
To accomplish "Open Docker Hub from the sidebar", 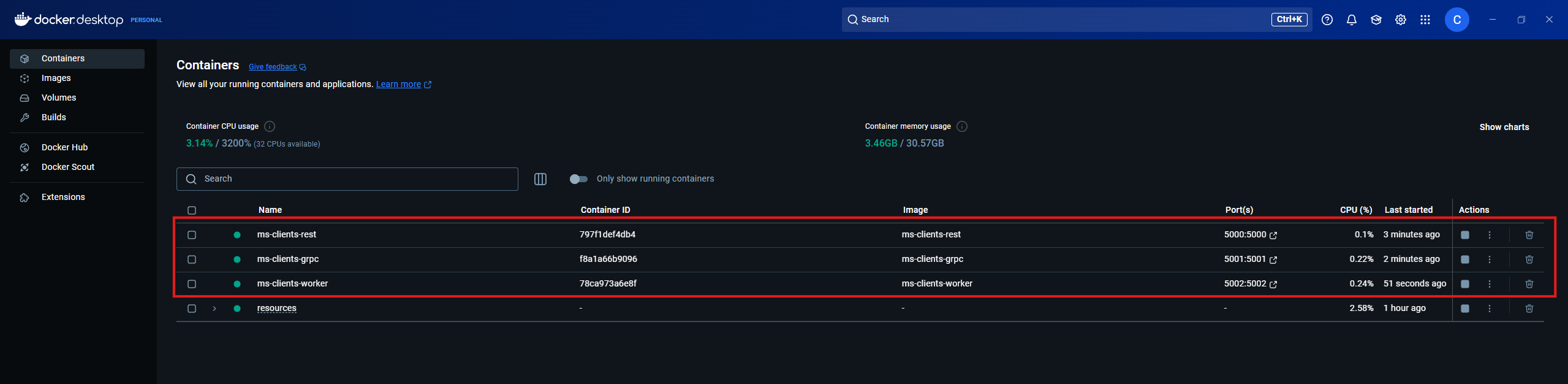I will [77, 148].
